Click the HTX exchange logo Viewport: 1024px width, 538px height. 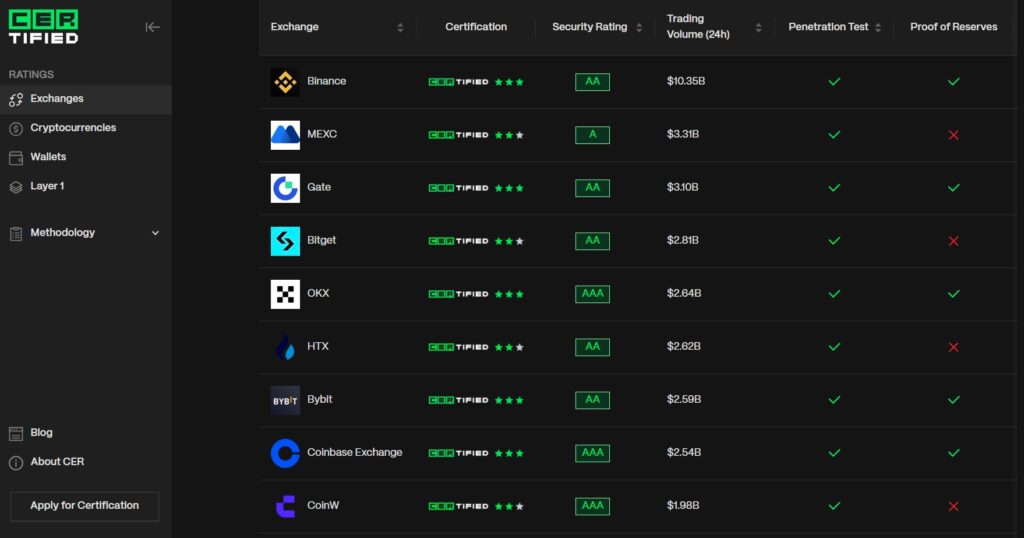285,347
